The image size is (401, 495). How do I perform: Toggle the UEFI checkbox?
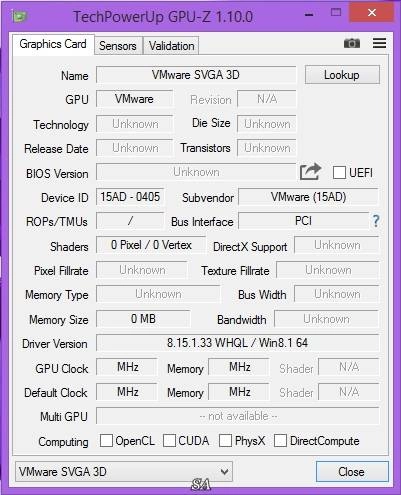click(x=339, y=173)
